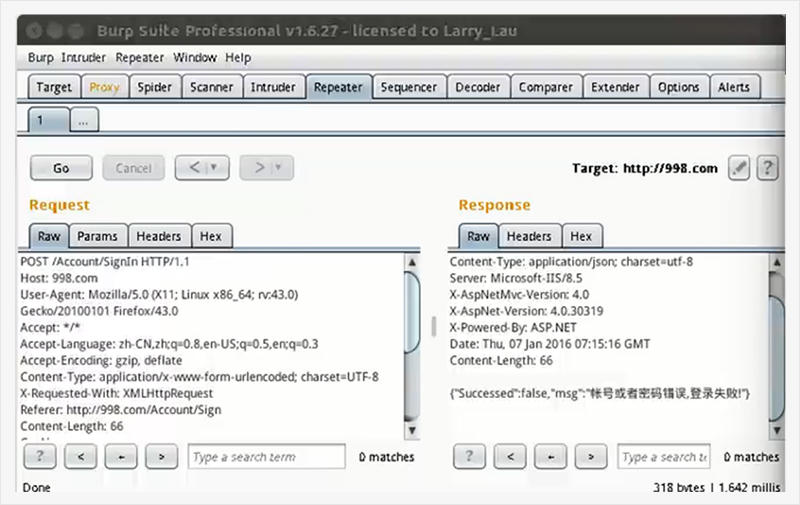Viewport: 800px width, 505px height.
Task: Open the Params tab of the request
Action: coord(97,236)
